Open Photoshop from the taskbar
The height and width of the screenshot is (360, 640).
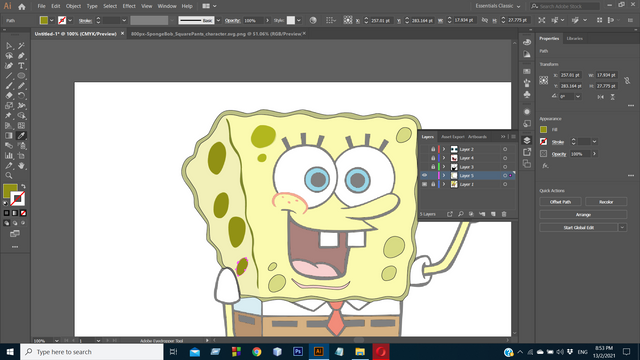point(298,351)
